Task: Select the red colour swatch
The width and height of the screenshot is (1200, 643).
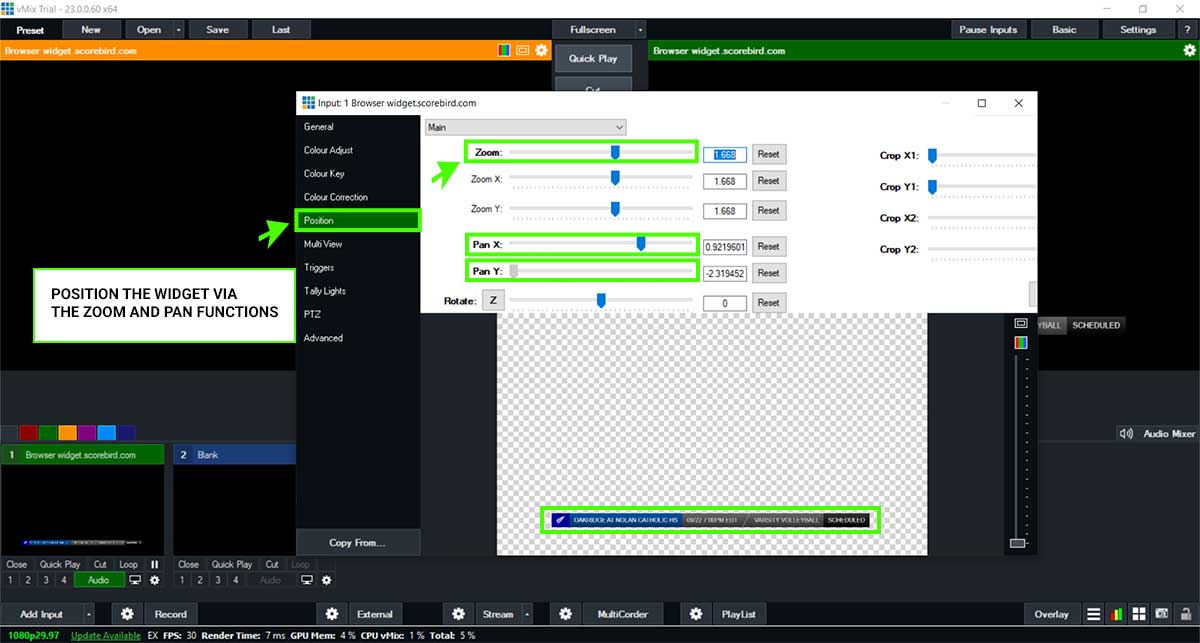Action: click(x=28, y=433)
